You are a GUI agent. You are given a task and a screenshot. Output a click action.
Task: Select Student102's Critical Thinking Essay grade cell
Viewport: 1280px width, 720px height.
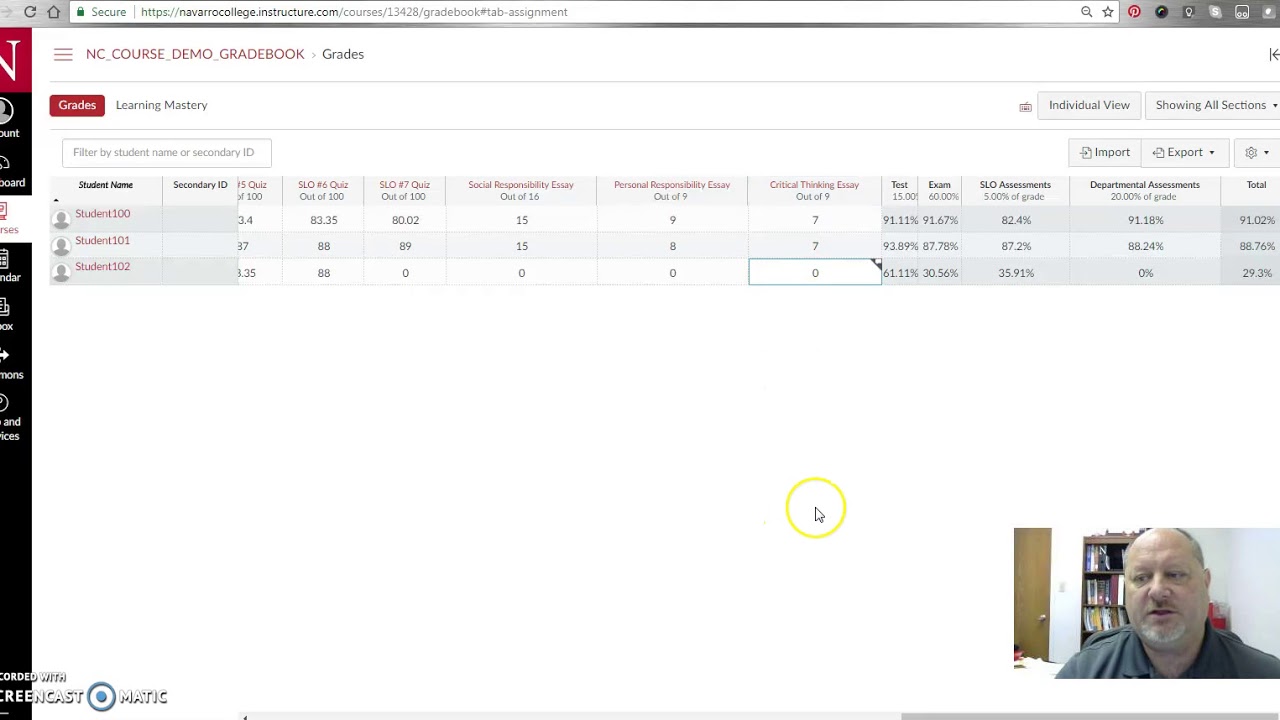[814, 272]
